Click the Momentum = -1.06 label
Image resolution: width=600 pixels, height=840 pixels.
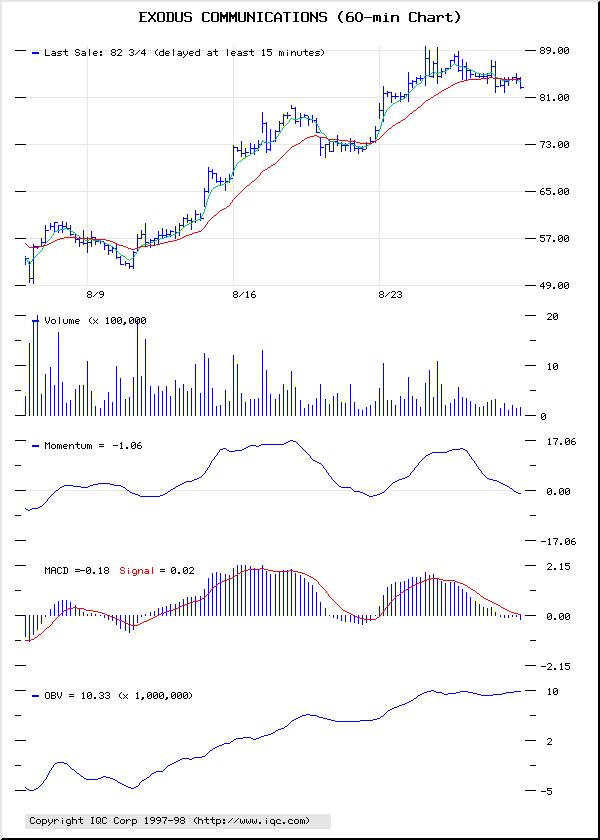[93, 445]
